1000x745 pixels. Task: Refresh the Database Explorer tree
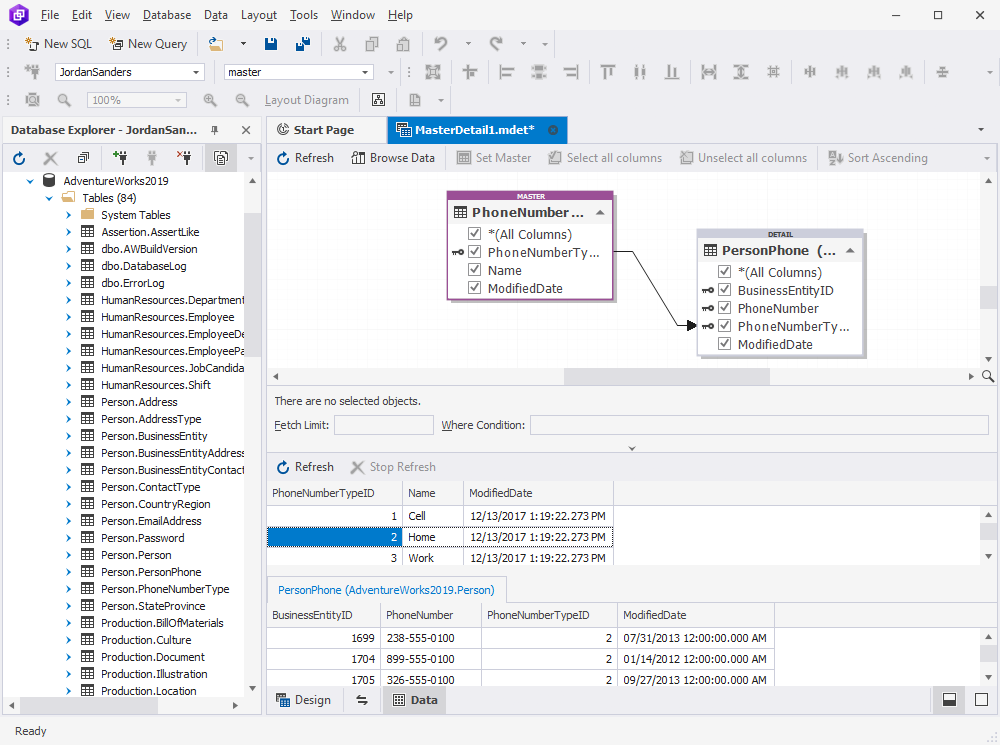click(19, 158)
